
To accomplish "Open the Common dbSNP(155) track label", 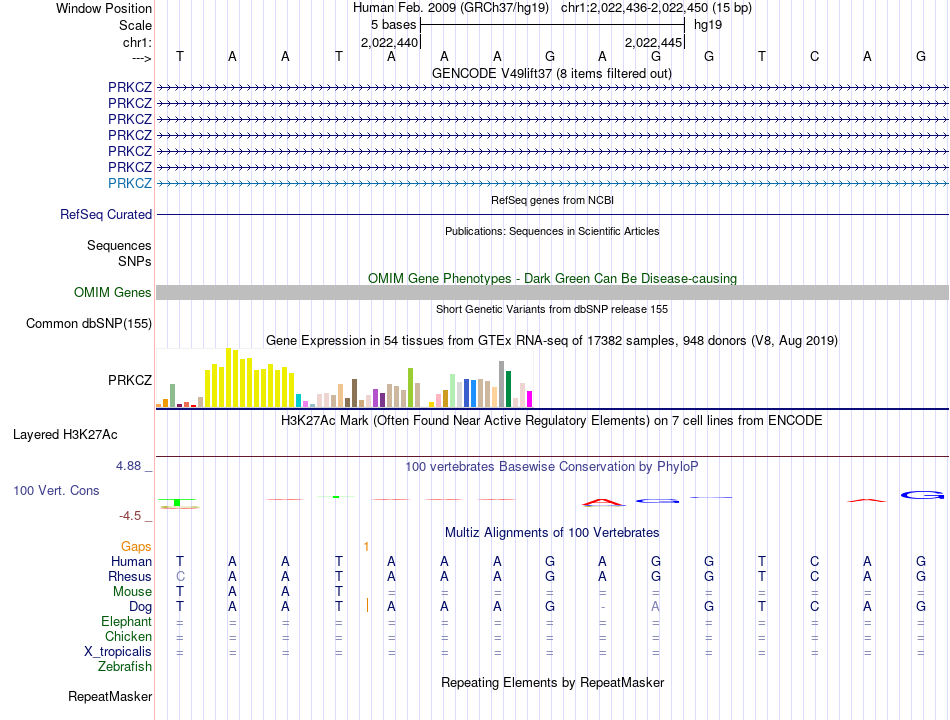I will [x=89, y=324].
